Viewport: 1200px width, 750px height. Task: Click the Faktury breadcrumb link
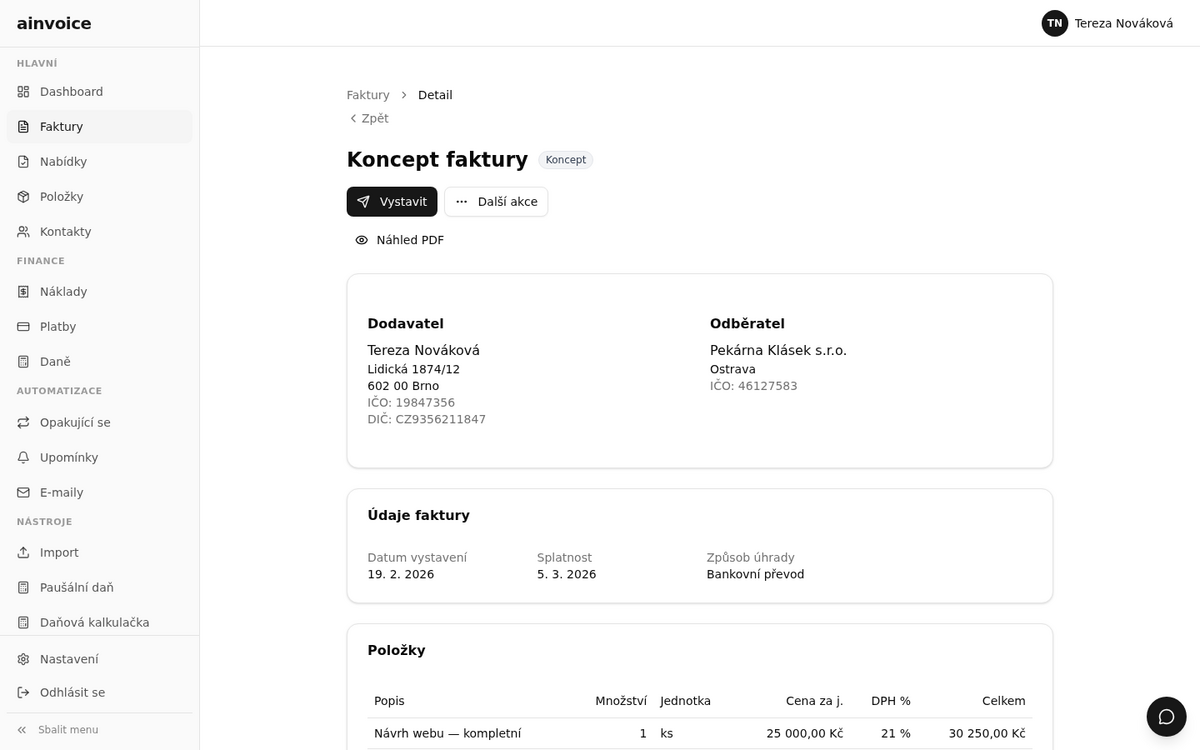pyautogui.click(x=368, y=95)
